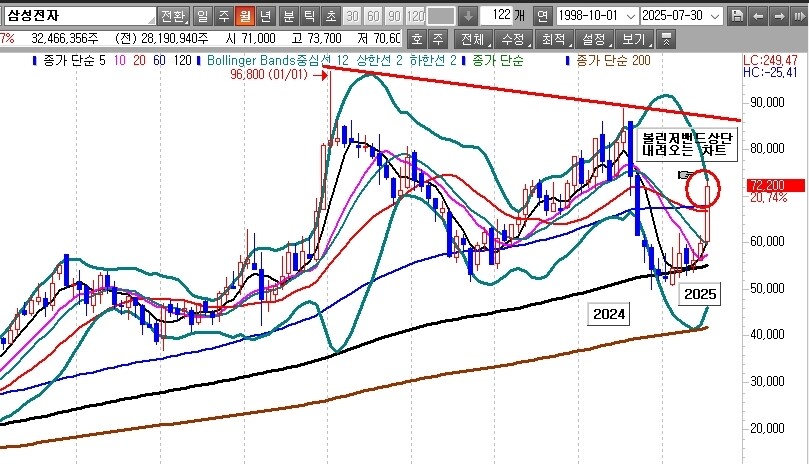Select the 년 (yearly) chart period

tap(265, 16)
